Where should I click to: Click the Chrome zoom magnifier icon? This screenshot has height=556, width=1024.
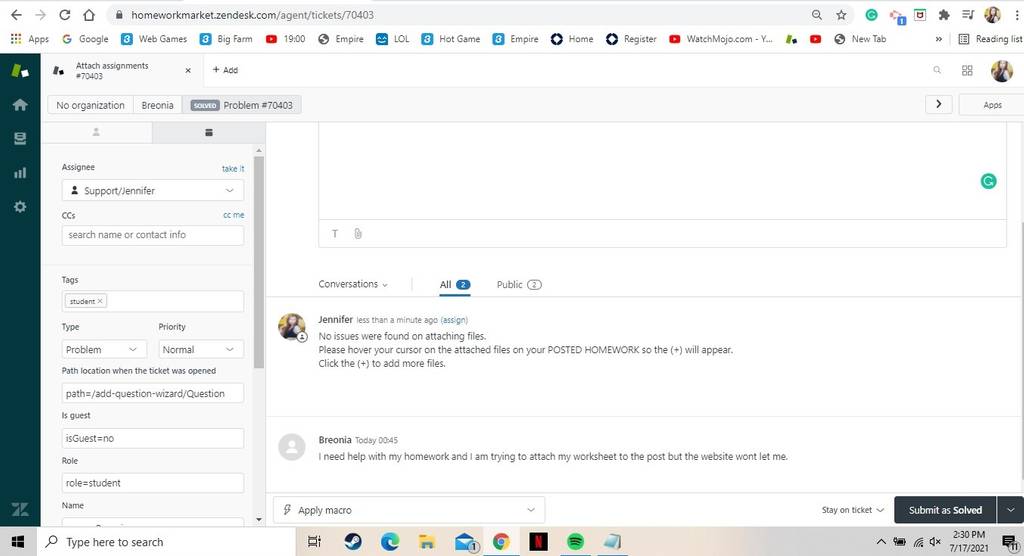coord(816,14)
